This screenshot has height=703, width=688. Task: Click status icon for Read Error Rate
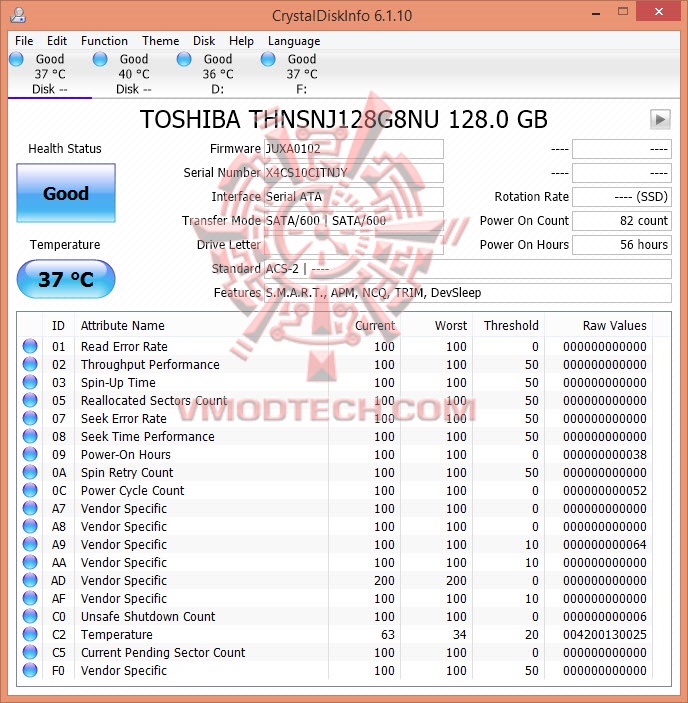30,346
